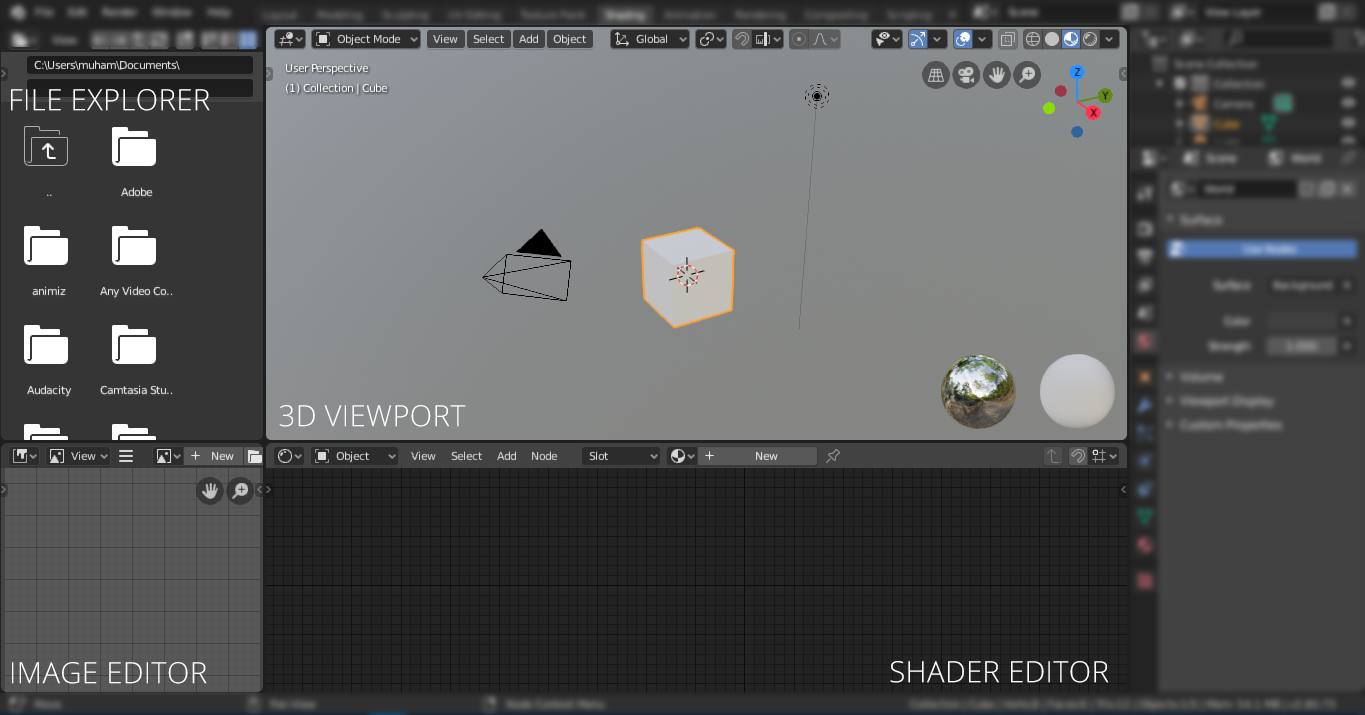Open the viewport overlays dropdown arrow
This screenshot has height=715, width=1365.
point(983,39)
